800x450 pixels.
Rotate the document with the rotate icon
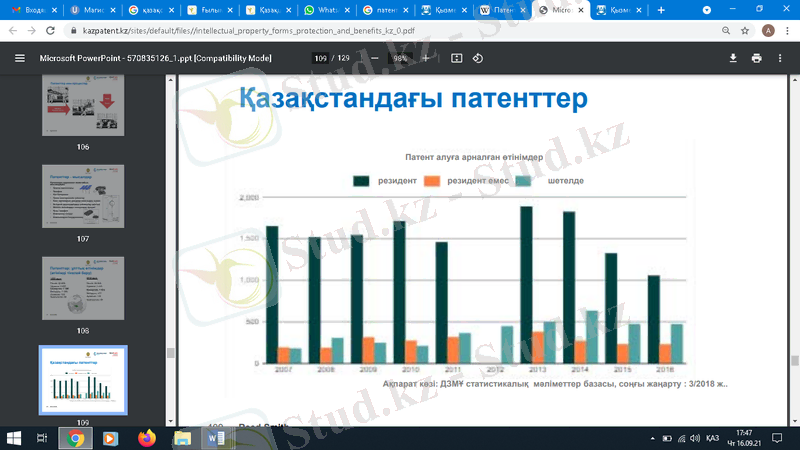[x=478, y=58]
